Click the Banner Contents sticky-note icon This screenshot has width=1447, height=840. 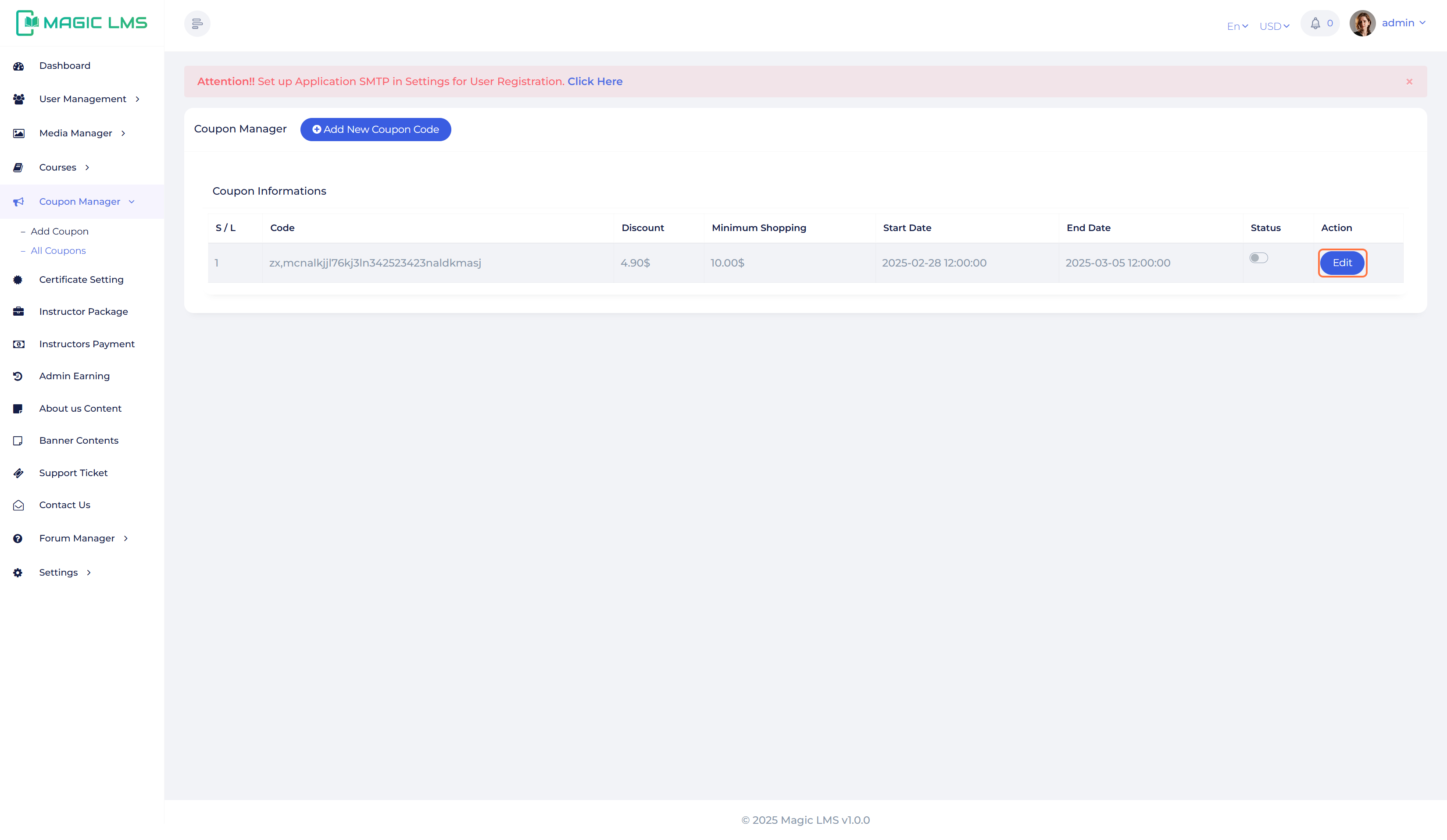click(18, 441)
